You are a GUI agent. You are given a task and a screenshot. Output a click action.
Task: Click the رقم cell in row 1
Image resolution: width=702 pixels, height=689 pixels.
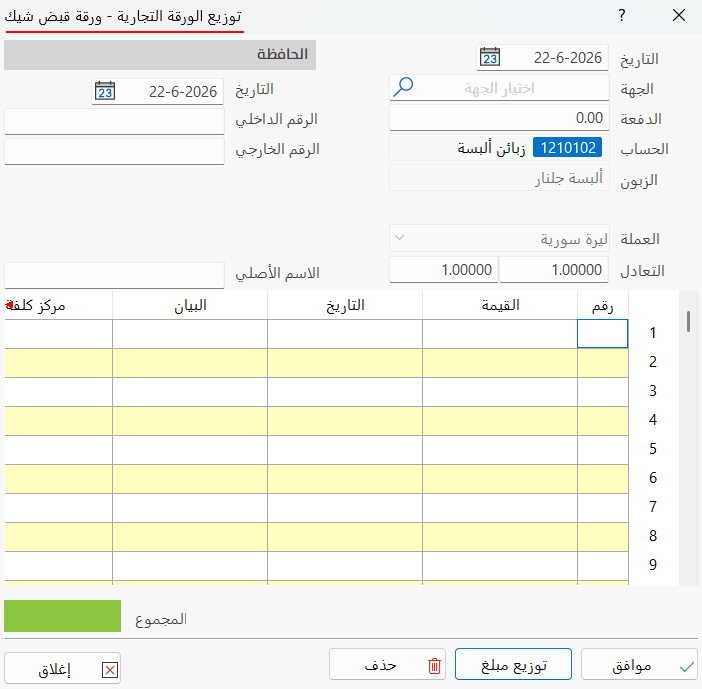tap(603, 334)
